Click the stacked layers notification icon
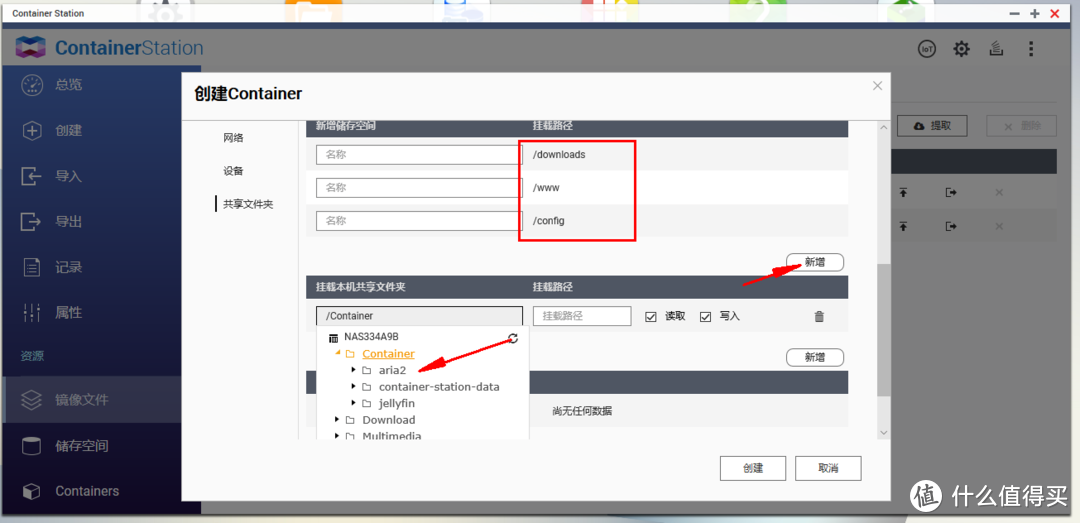1080x523 pixels. pos(996,49)
